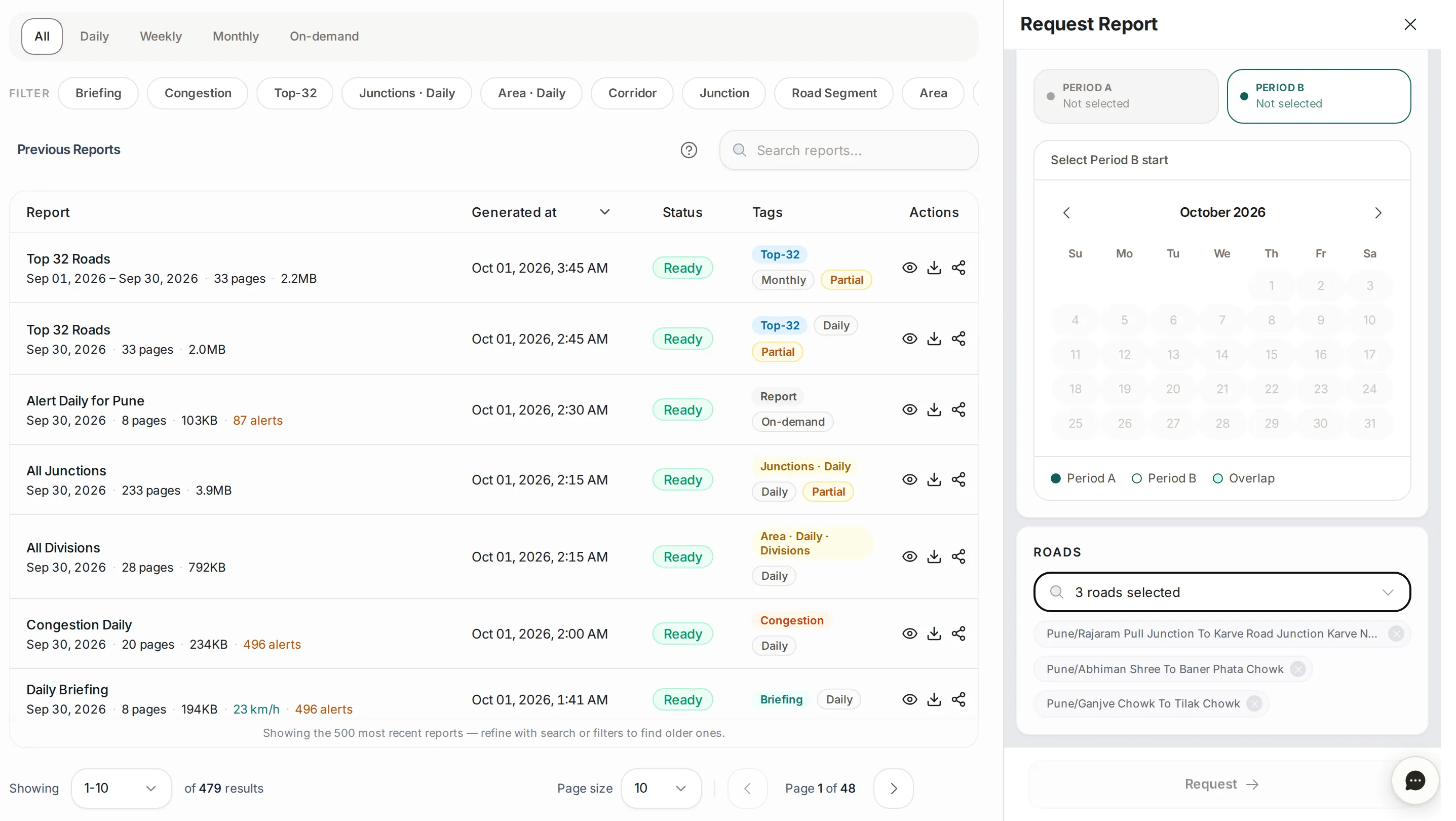
Task: Switch to the On-demand tab
Action: click(x=324, y=36)
